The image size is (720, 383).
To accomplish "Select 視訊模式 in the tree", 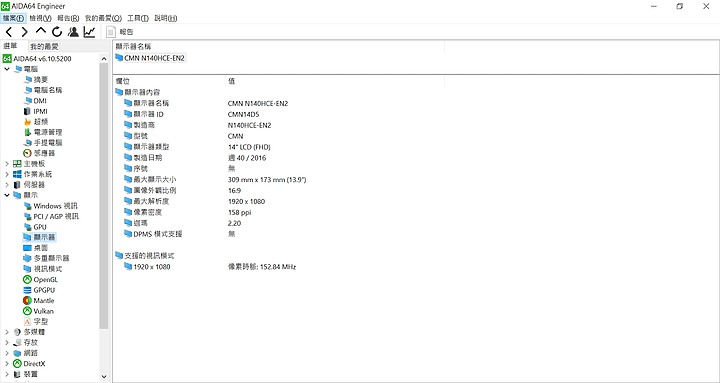I will (x=43, y=269).
